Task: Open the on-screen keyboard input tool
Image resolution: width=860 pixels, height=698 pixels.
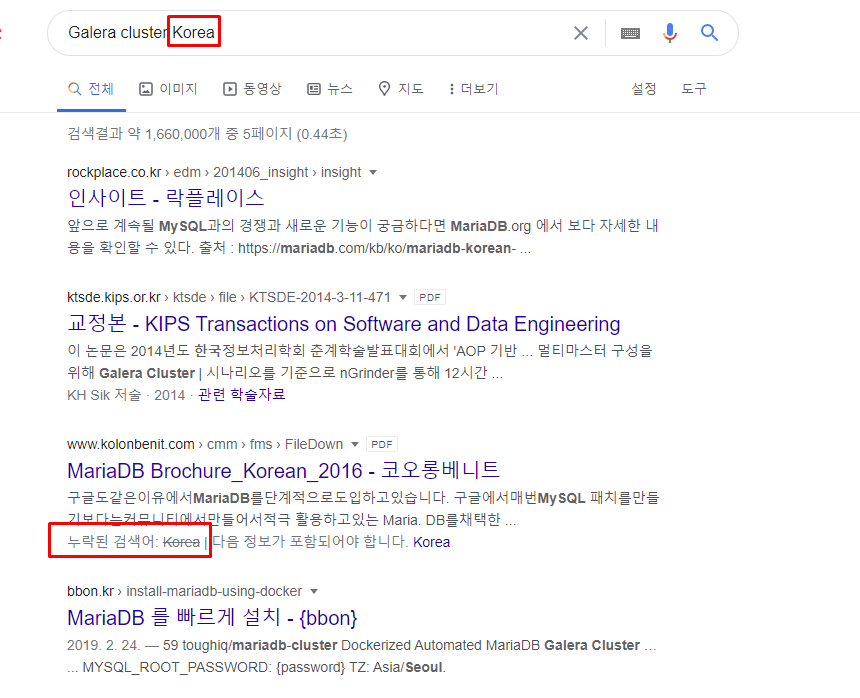Action: (630, 33)
